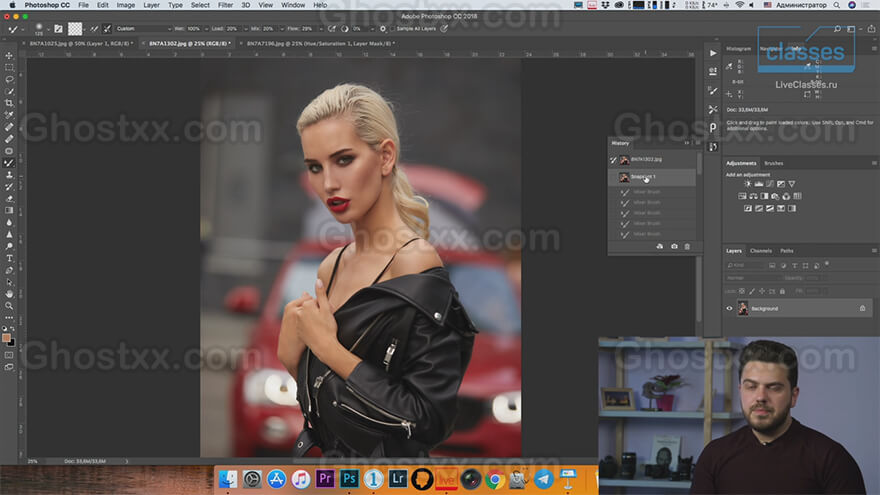Switch to the Brushes tab

[773, 163]
